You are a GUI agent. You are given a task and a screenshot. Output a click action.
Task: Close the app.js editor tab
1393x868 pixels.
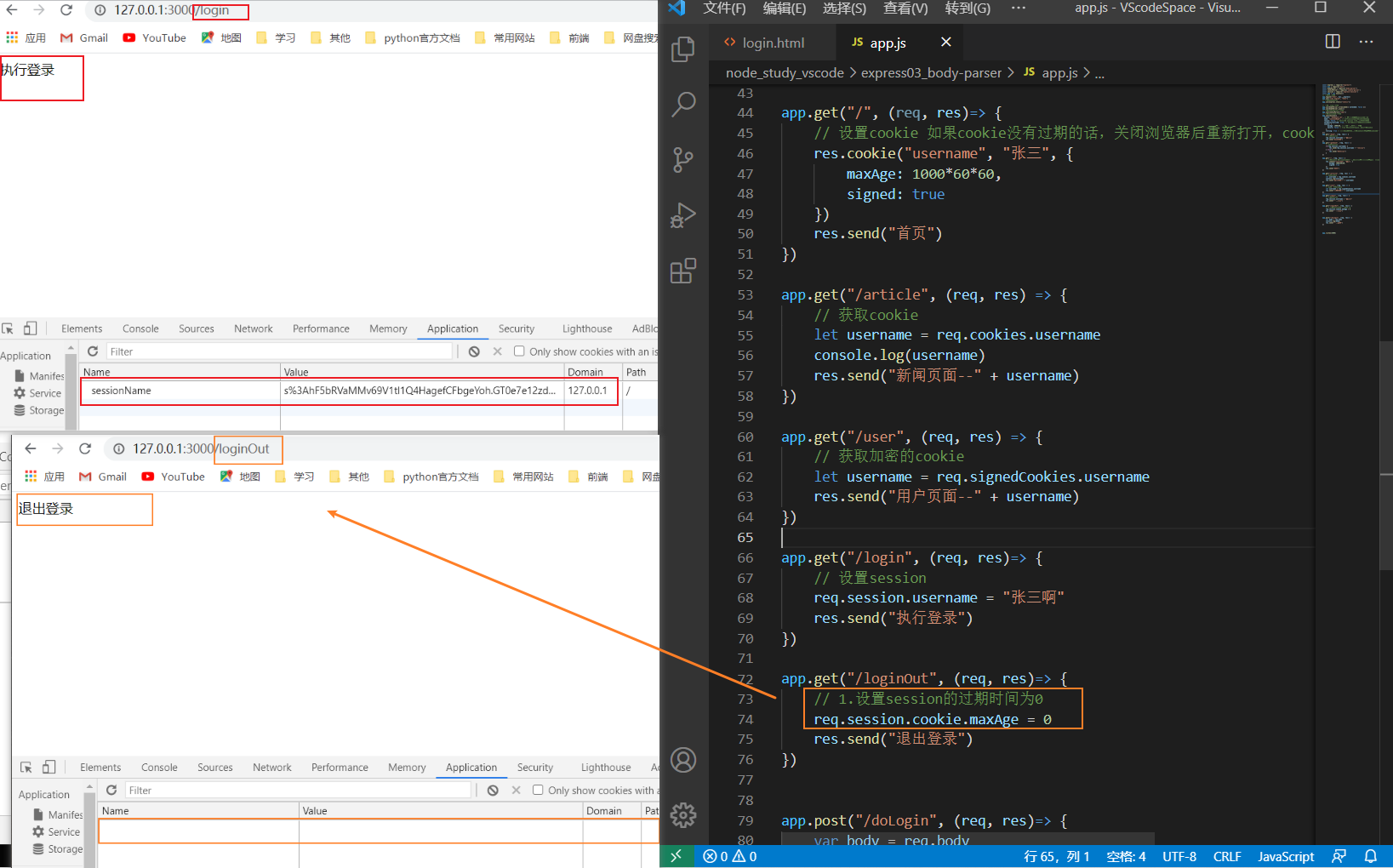coord(945,42)
